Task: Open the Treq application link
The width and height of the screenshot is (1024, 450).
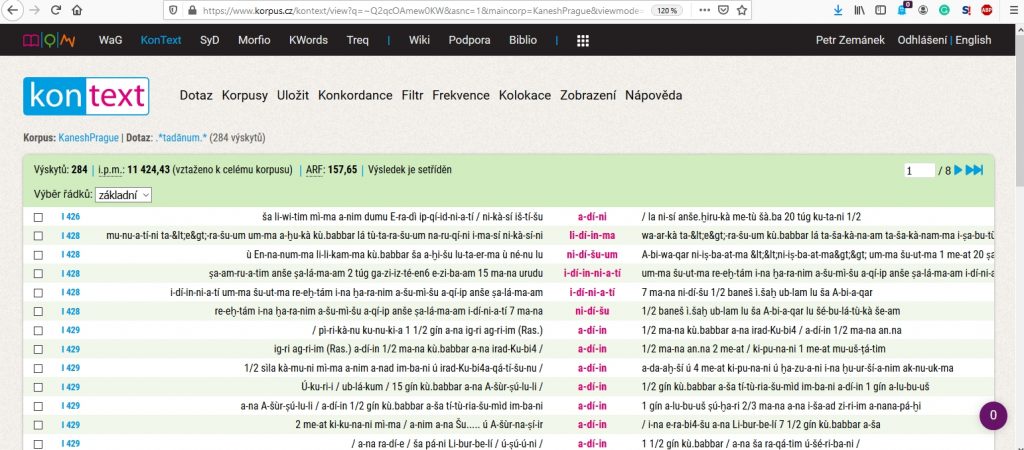Action: point(358,40)
